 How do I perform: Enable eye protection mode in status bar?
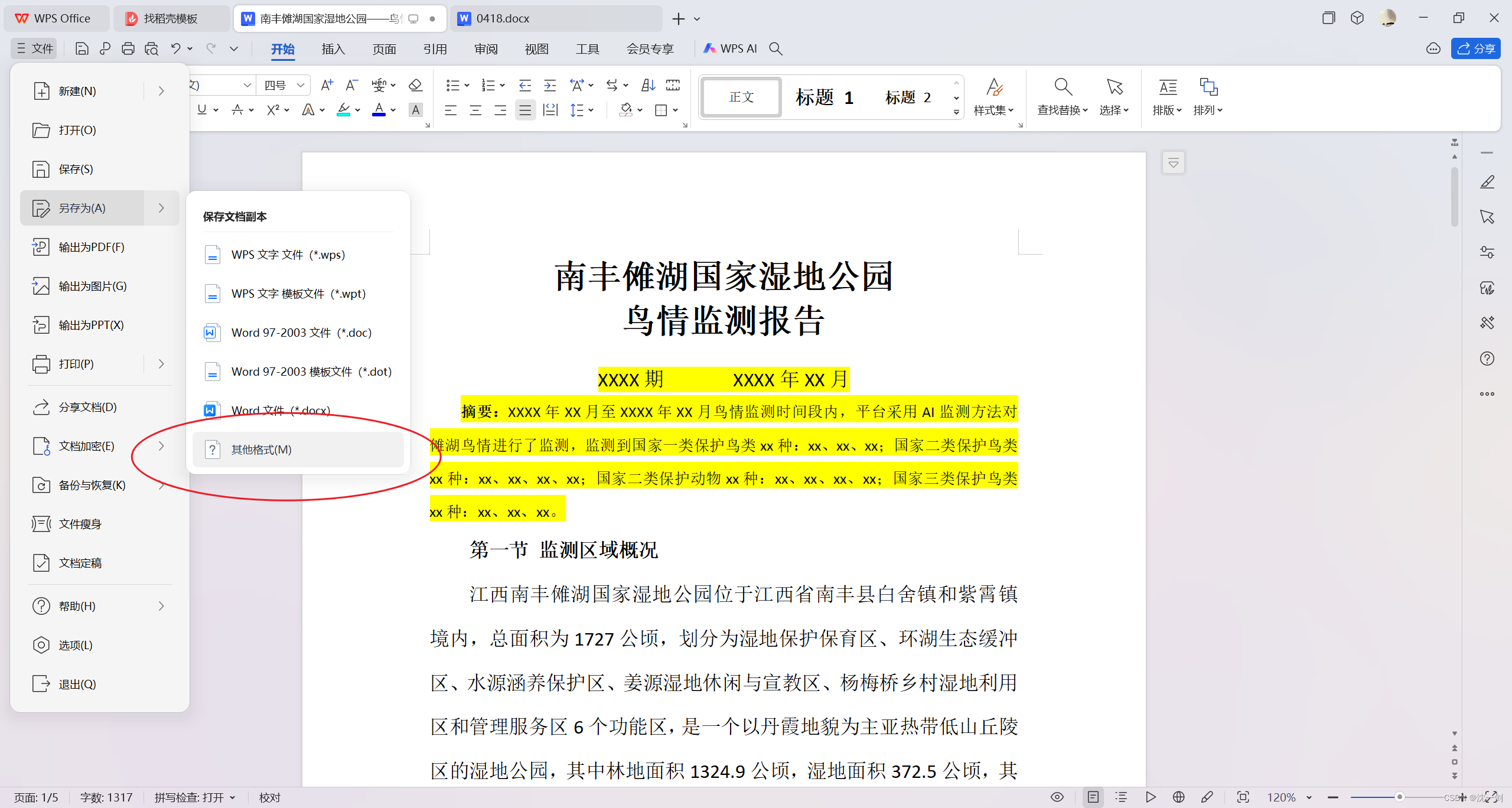(x=1057, y=797)
